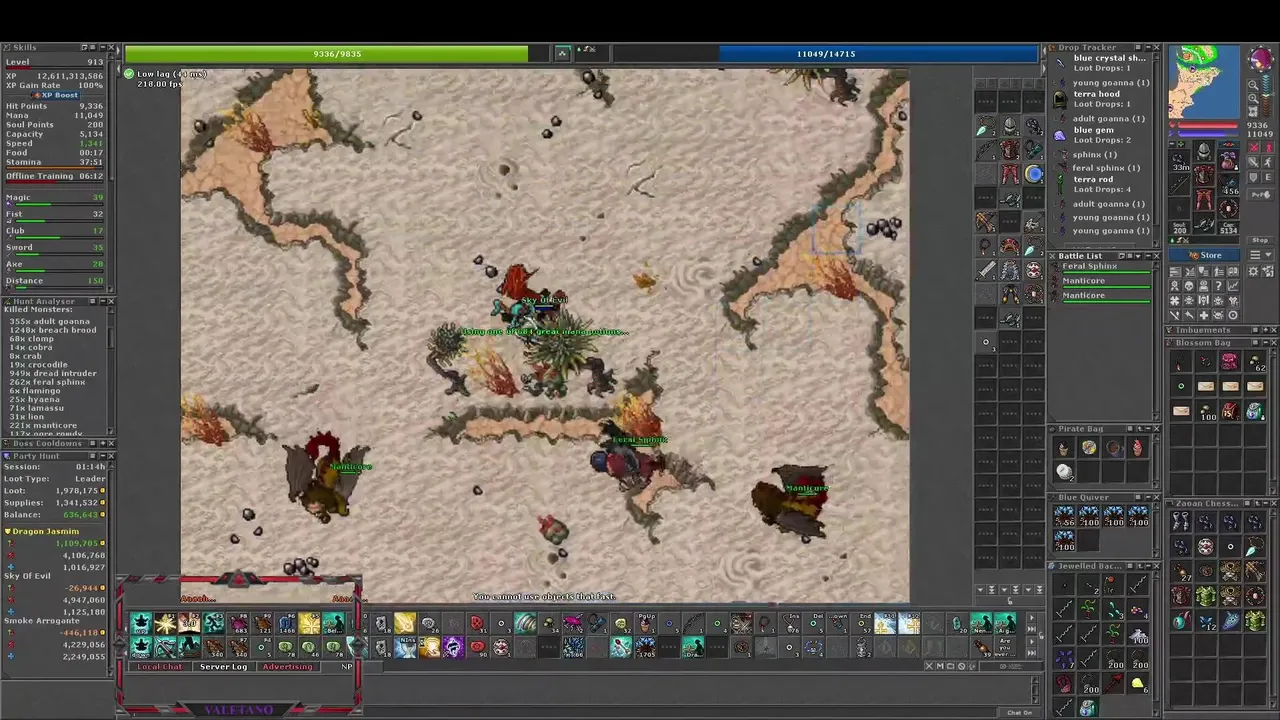The height and width of the screenshot is (720, 1280).
Task: Collapse the Party Hunt panel
Action: pos(101,456)
